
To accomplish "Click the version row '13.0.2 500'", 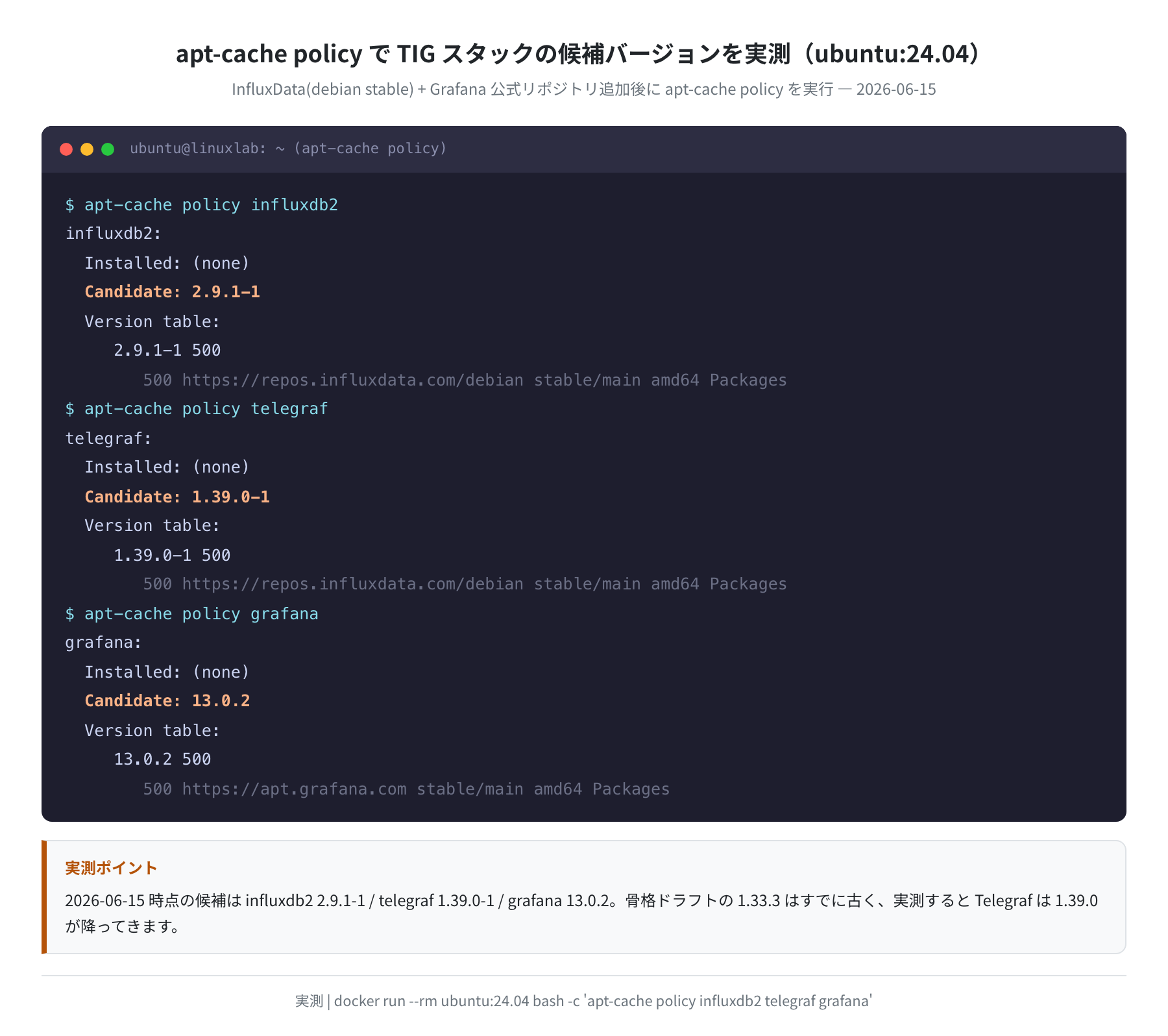I will point(162,759).
